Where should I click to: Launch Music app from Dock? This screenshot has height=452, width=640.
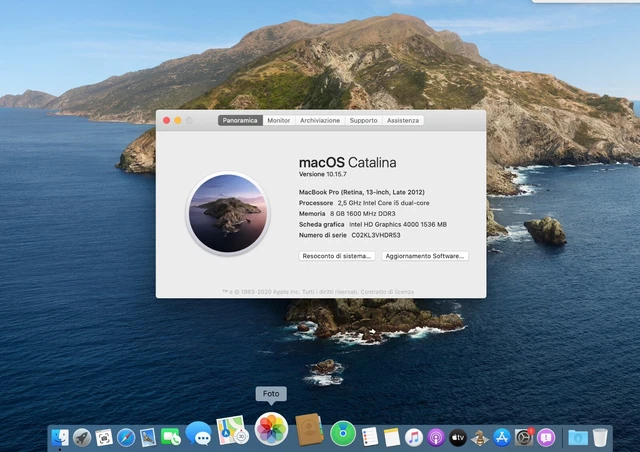413,438
